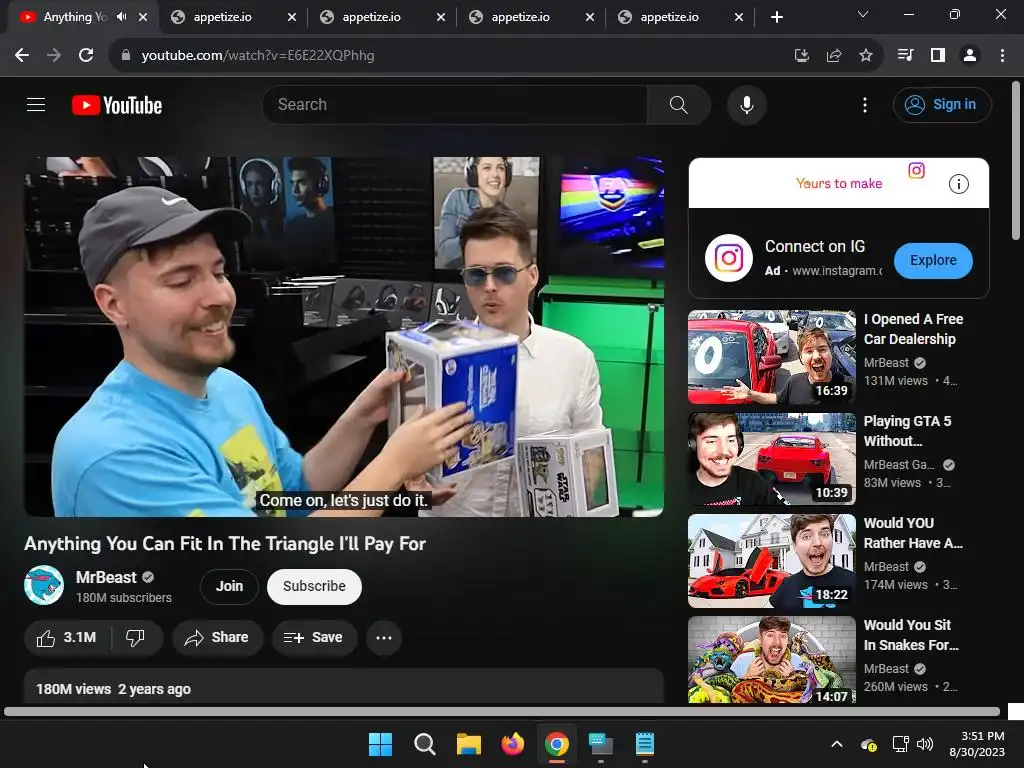Open I Opened A Free Car Dealership thumbnail
This screenshot has height=768, width=1024.
[771, 357]
